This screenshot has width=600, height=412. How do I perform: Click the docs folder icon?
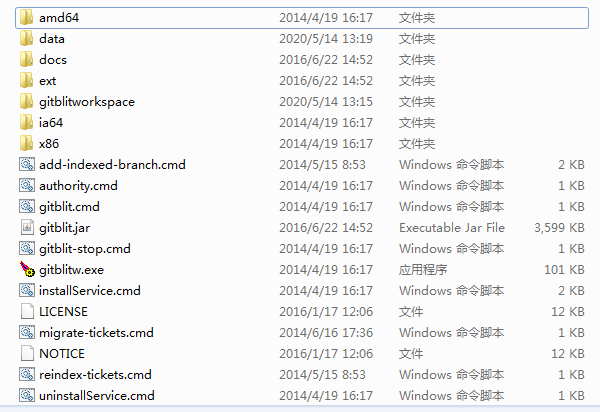26,60
